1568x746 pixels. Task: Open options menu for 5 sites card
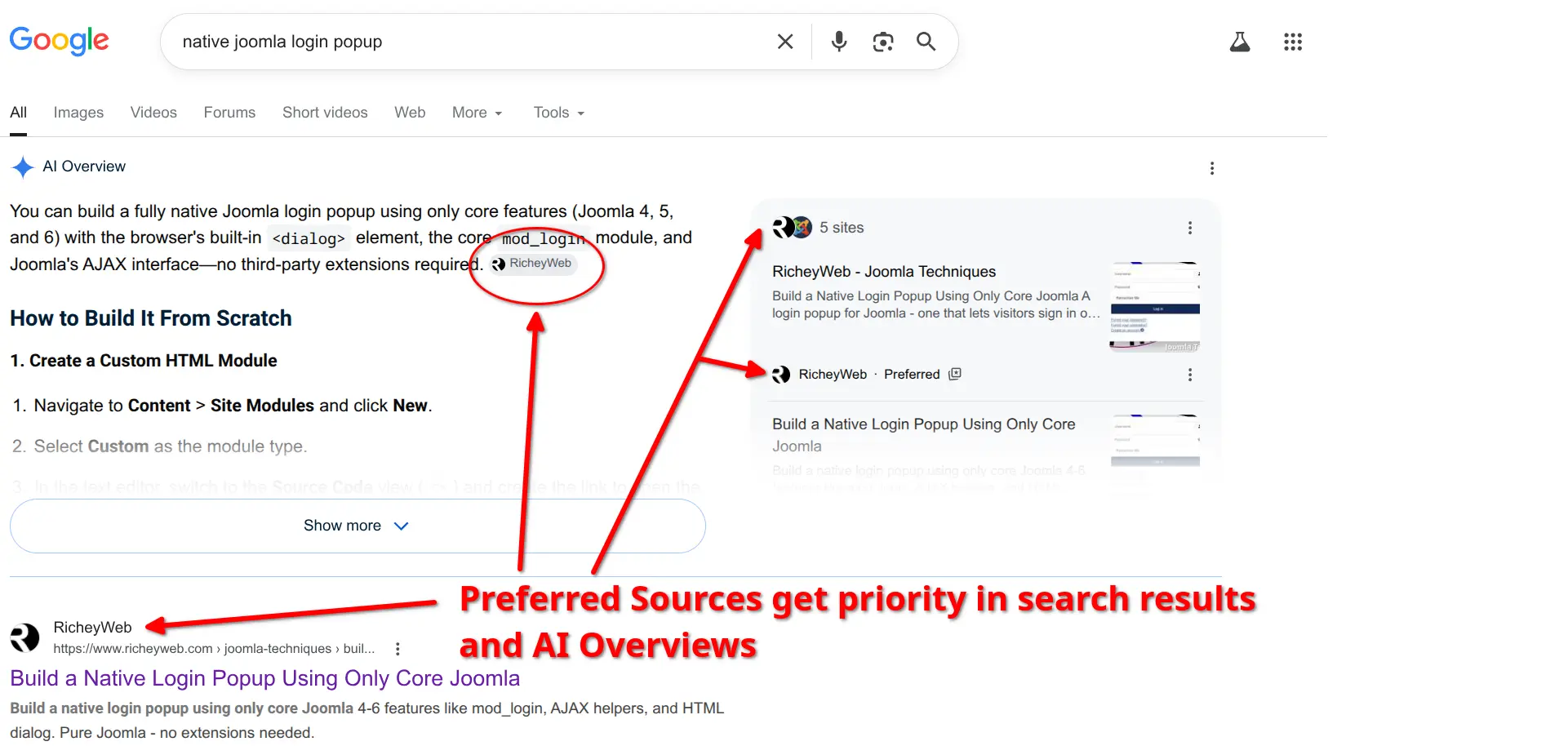pyautogui.click(x=1190, y=228)
